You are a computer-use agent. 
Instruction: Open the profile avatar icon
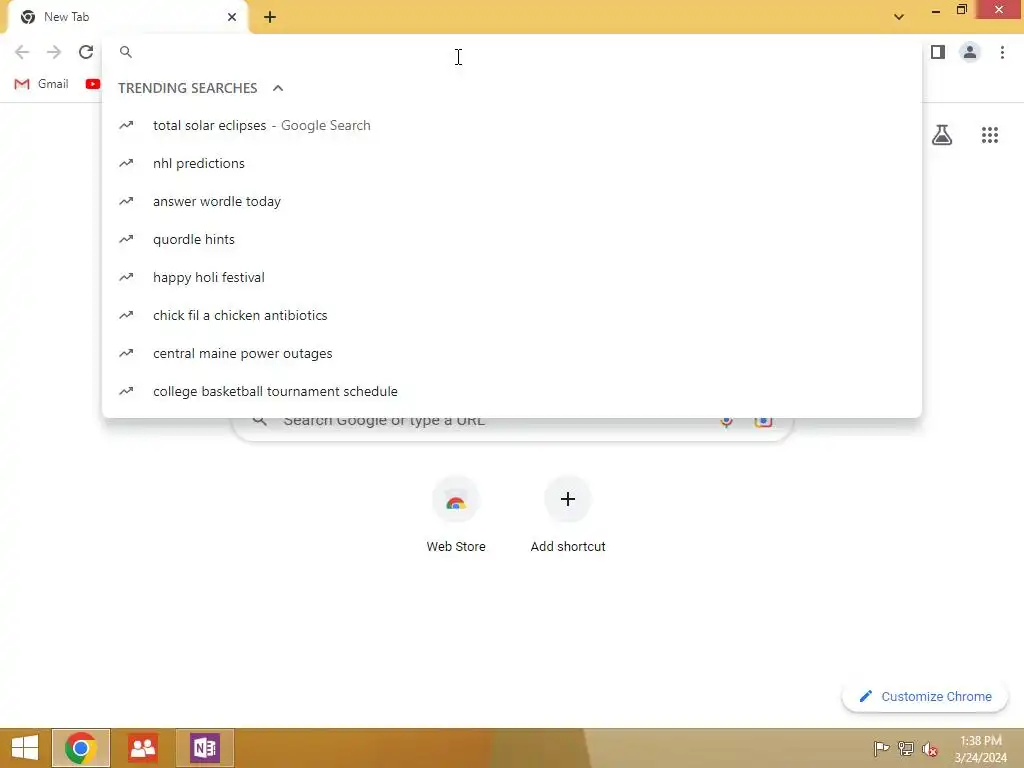click(x=970, y=52)
